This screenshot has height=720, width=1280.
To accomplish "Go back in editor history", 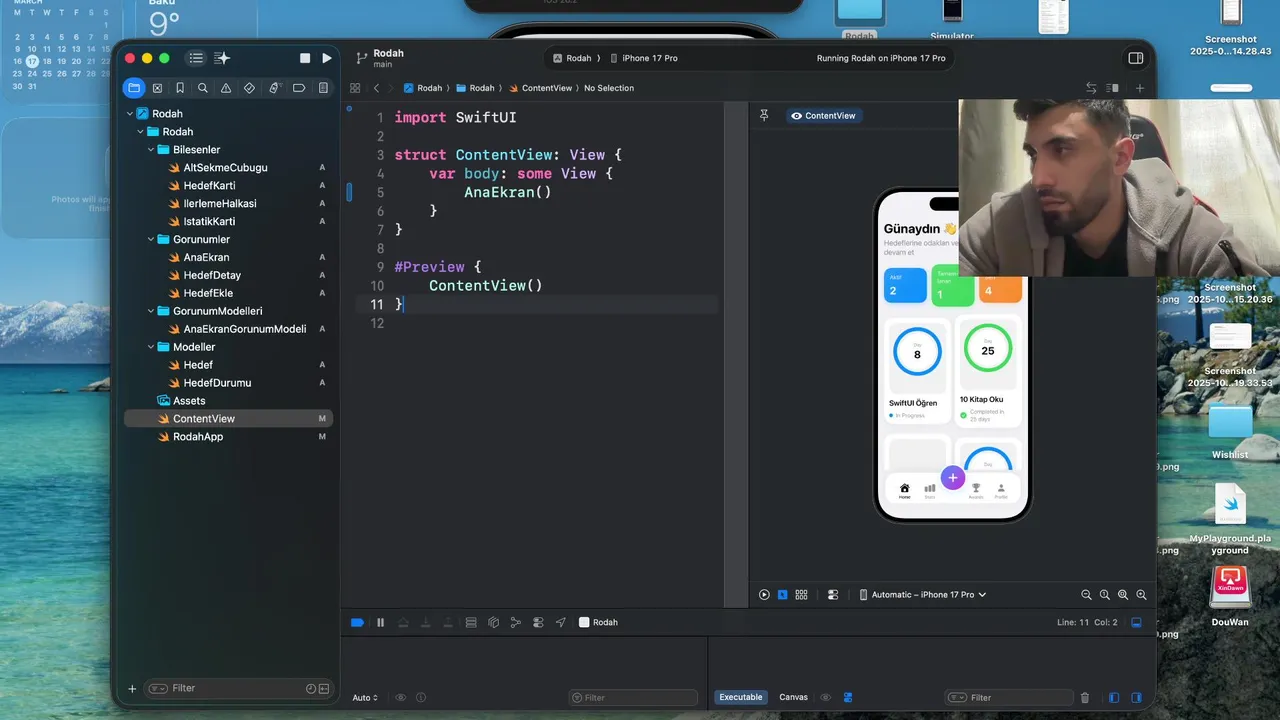I will tap(376, 88).
